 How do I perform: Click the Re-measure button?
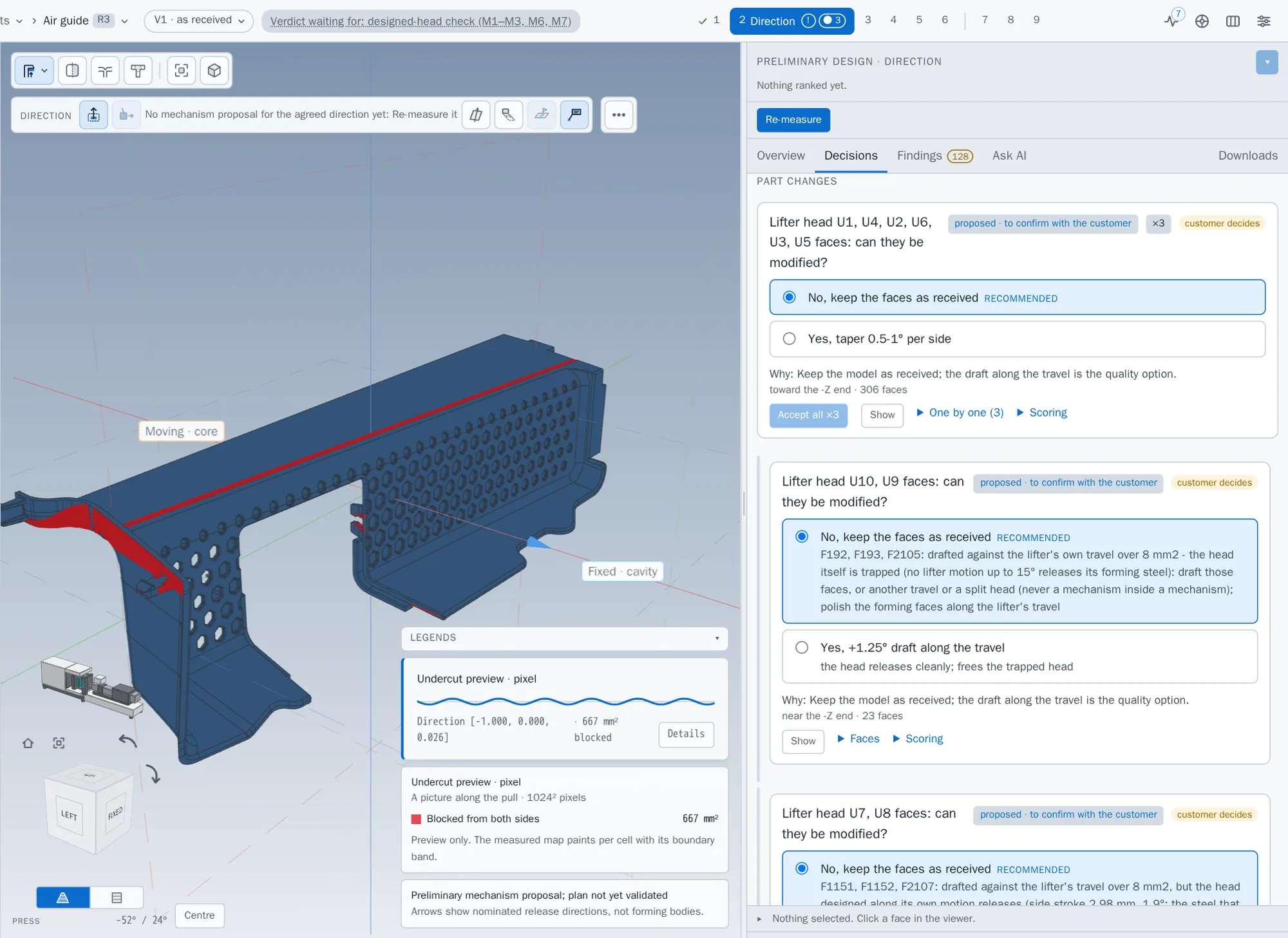pyautogui.click(x=793, y=120)
